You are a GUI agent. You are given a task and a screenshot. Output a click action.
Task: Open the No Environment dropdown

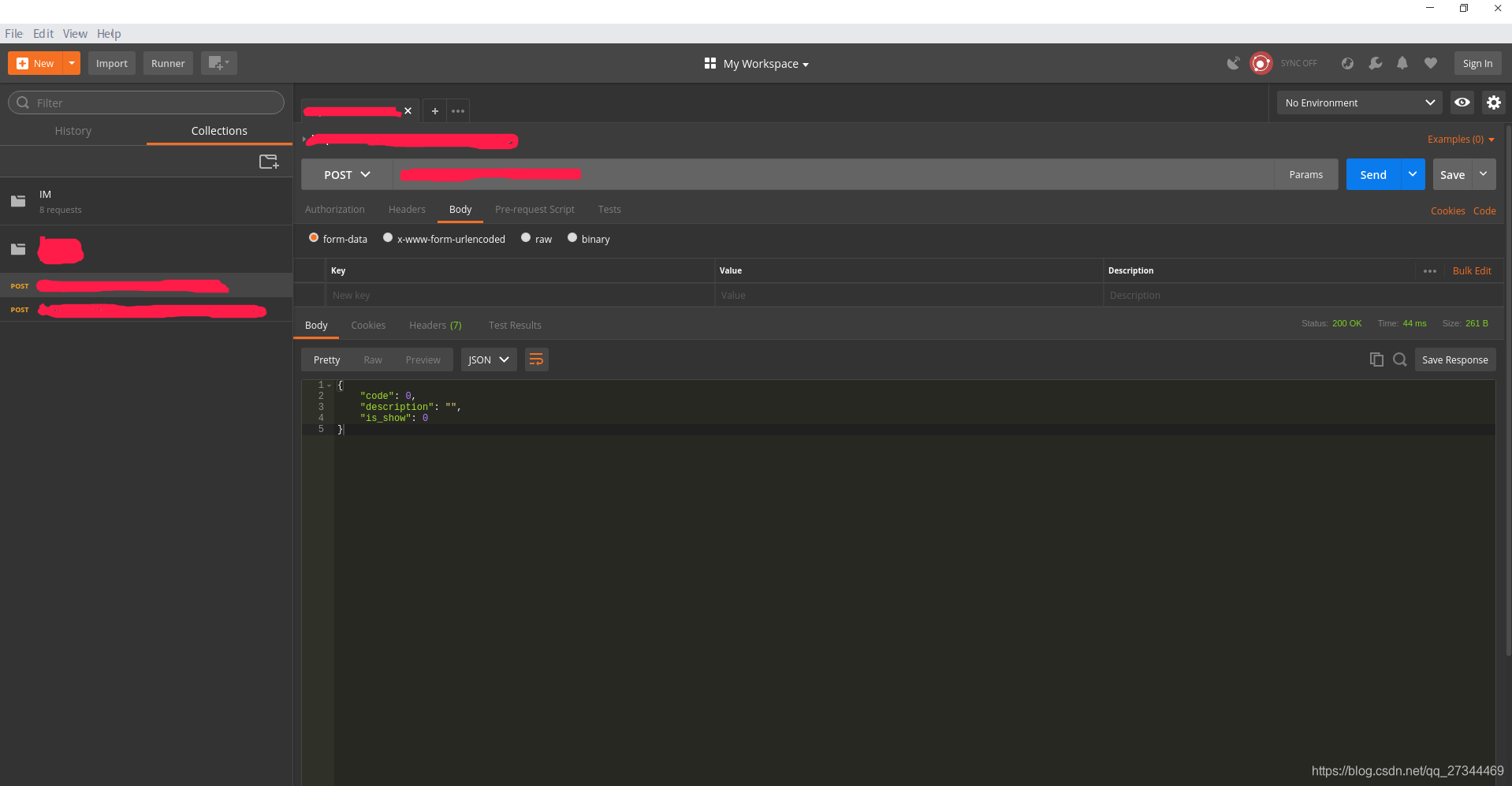click(1357, 102)
